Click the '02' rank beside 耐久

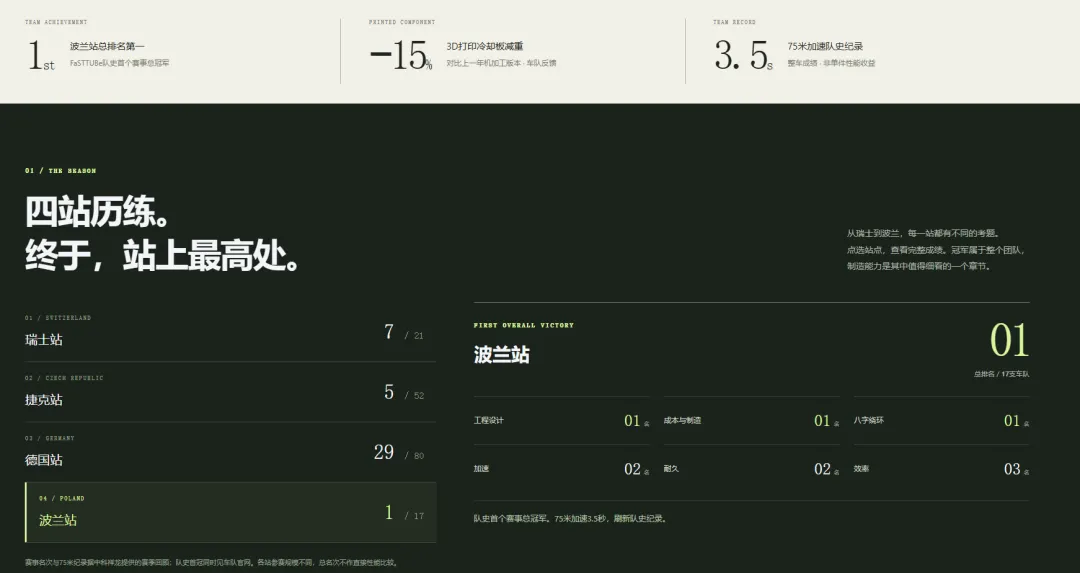[x=822, y=469]
